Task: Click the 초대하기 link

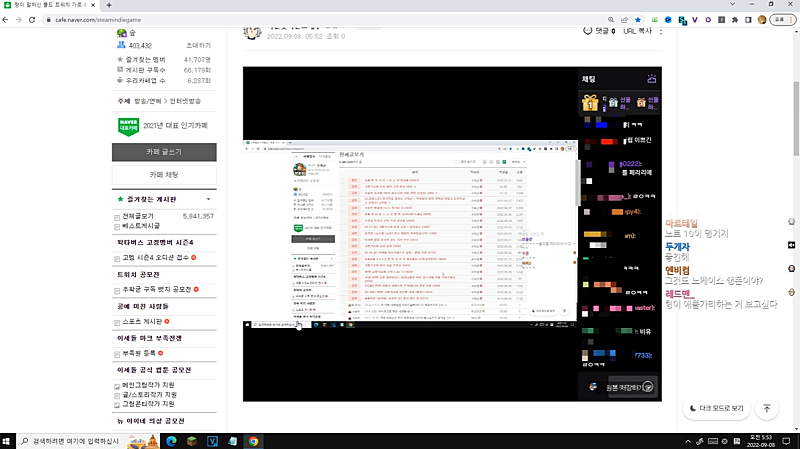Action: pyautogui.click(x=198, y=46)
